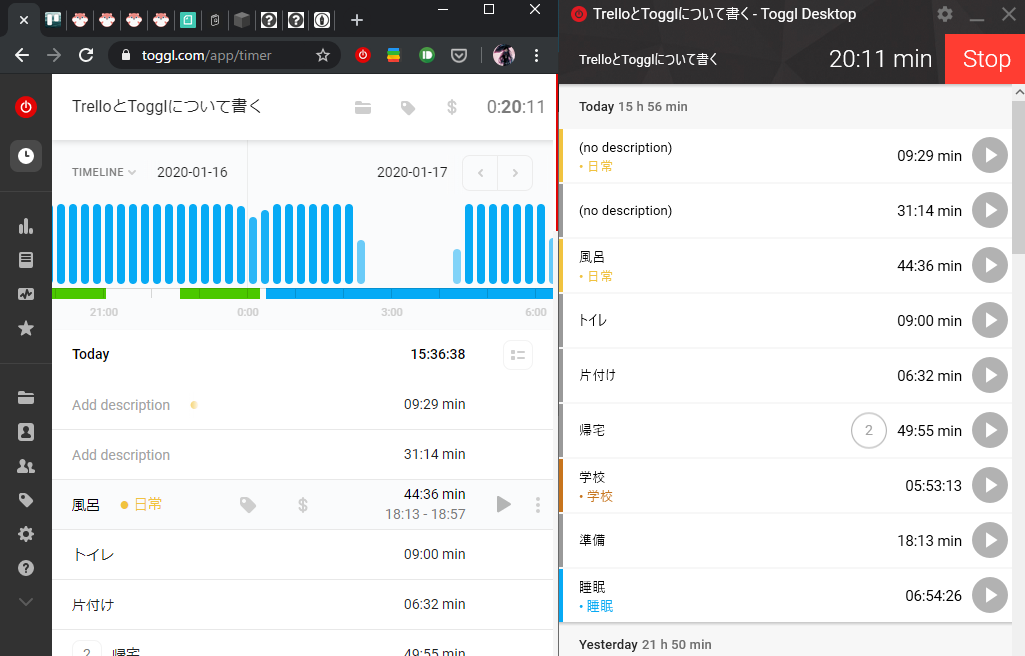Image resolution: width=1025 pixels, height=656 pixels.
Task: Stop the timer in Toggl Desktop
Action: (x=985, y=59)
